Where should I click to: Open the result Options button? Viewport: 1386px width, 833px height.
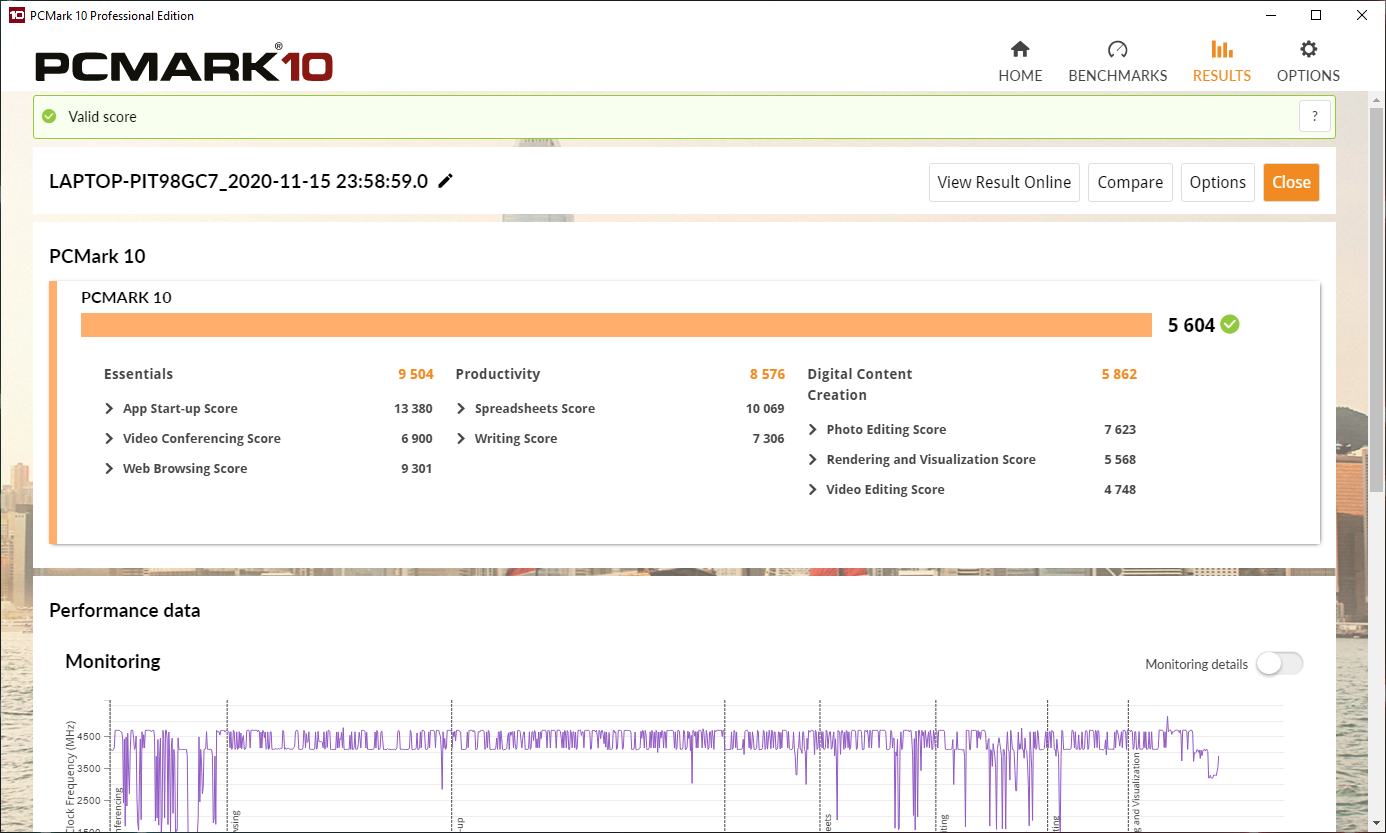(x=1217, y=182)
